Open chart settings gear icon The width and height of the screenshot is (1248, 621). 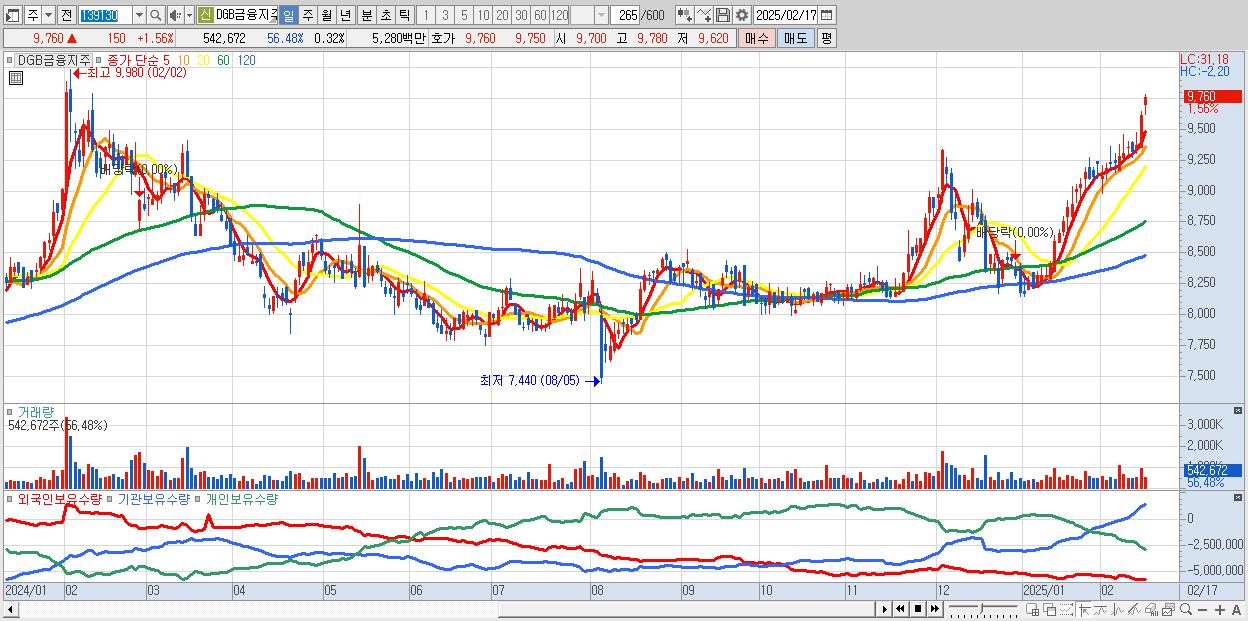(742, 15)
